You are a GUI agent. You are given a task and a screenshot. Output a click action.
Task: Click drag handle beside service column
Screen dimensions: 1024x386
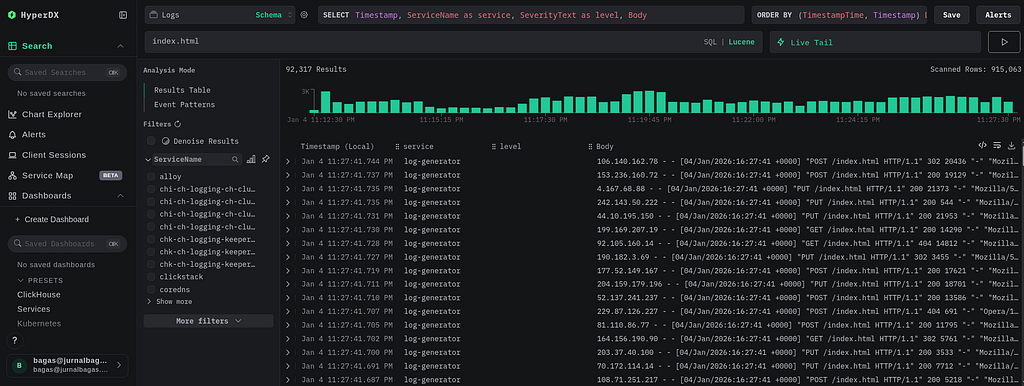click(x=397, y=147)
